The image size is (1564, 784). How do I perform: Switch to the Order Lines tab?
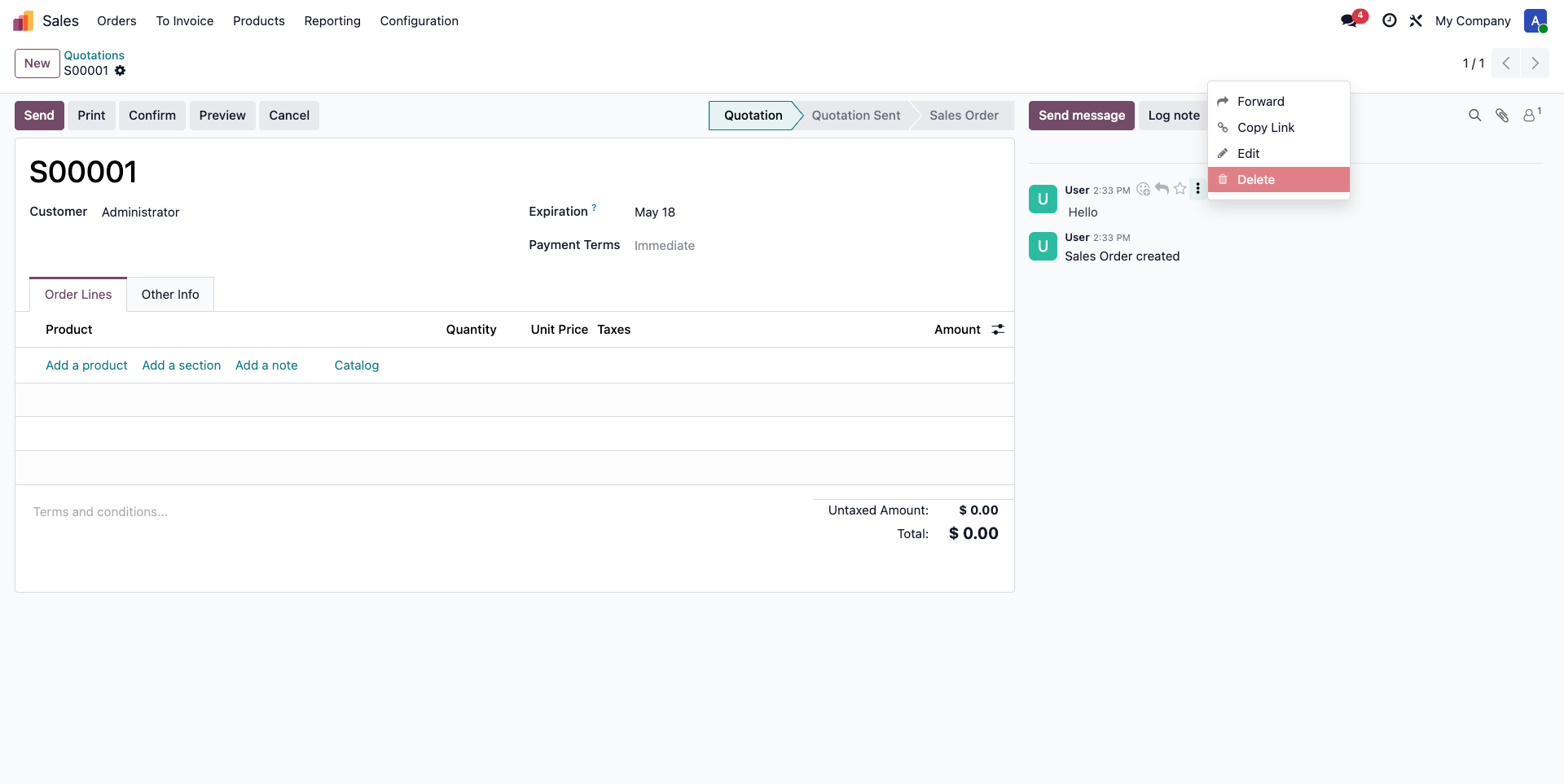click(78, 295)
